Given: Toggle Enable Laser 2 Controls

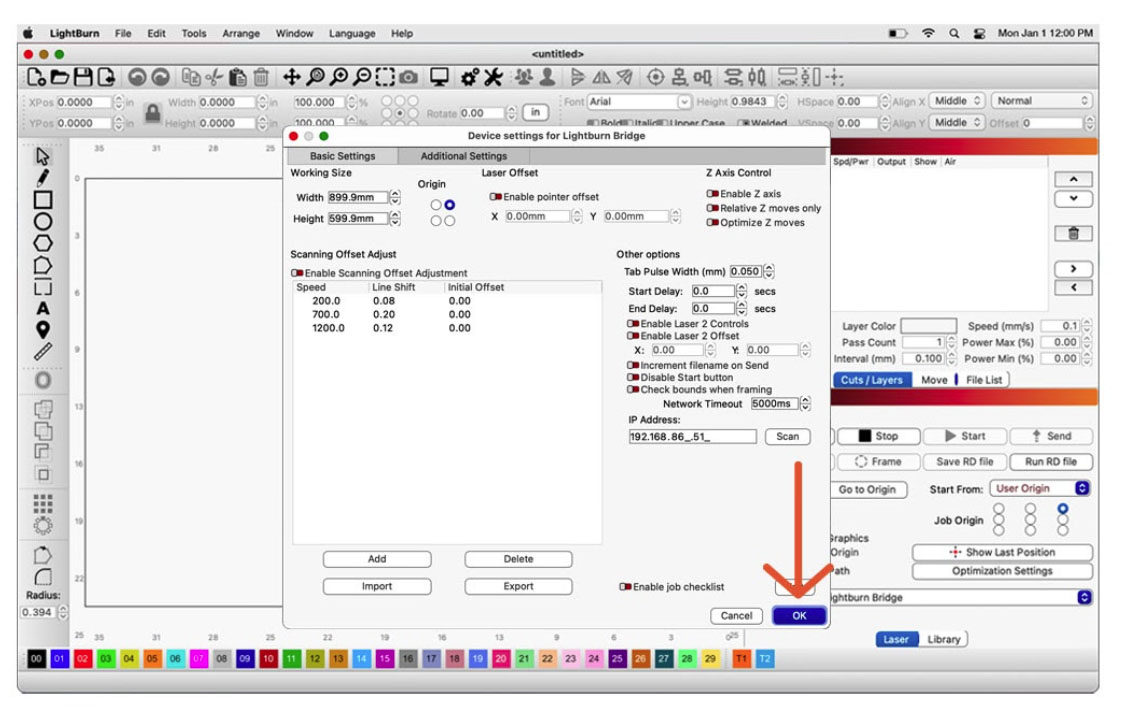Looking at the screenshot, I should click(632, 324).
